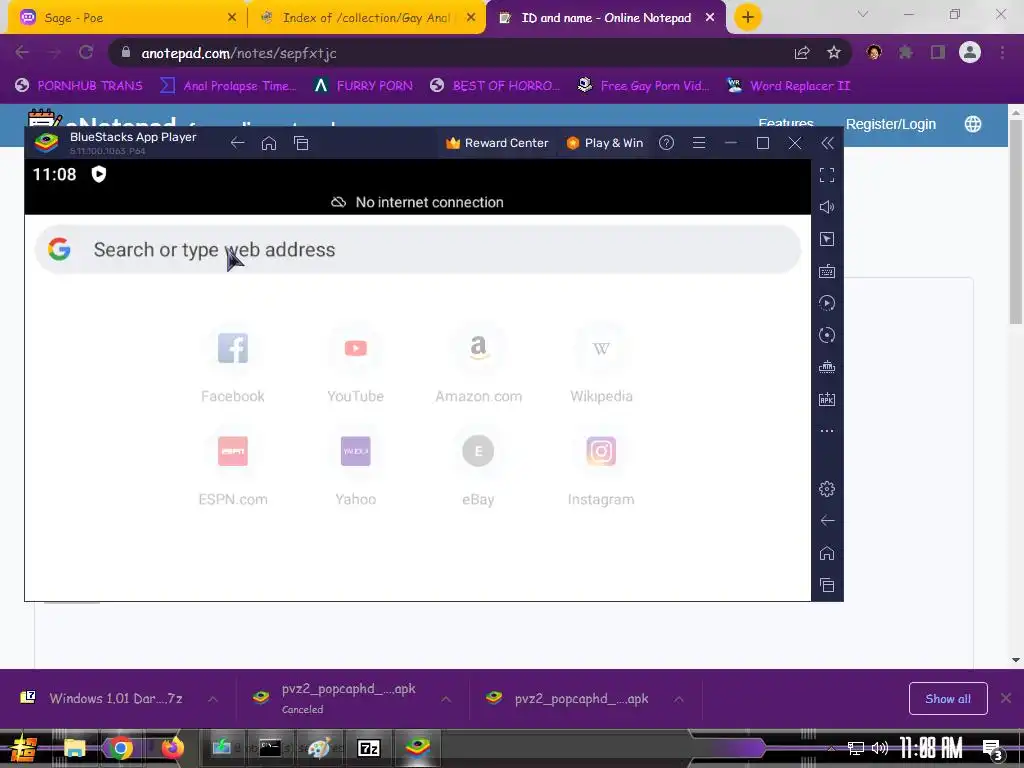Open Chrome tab search chevron
This screenshot has width=1024, height=768.
[863, 14]
